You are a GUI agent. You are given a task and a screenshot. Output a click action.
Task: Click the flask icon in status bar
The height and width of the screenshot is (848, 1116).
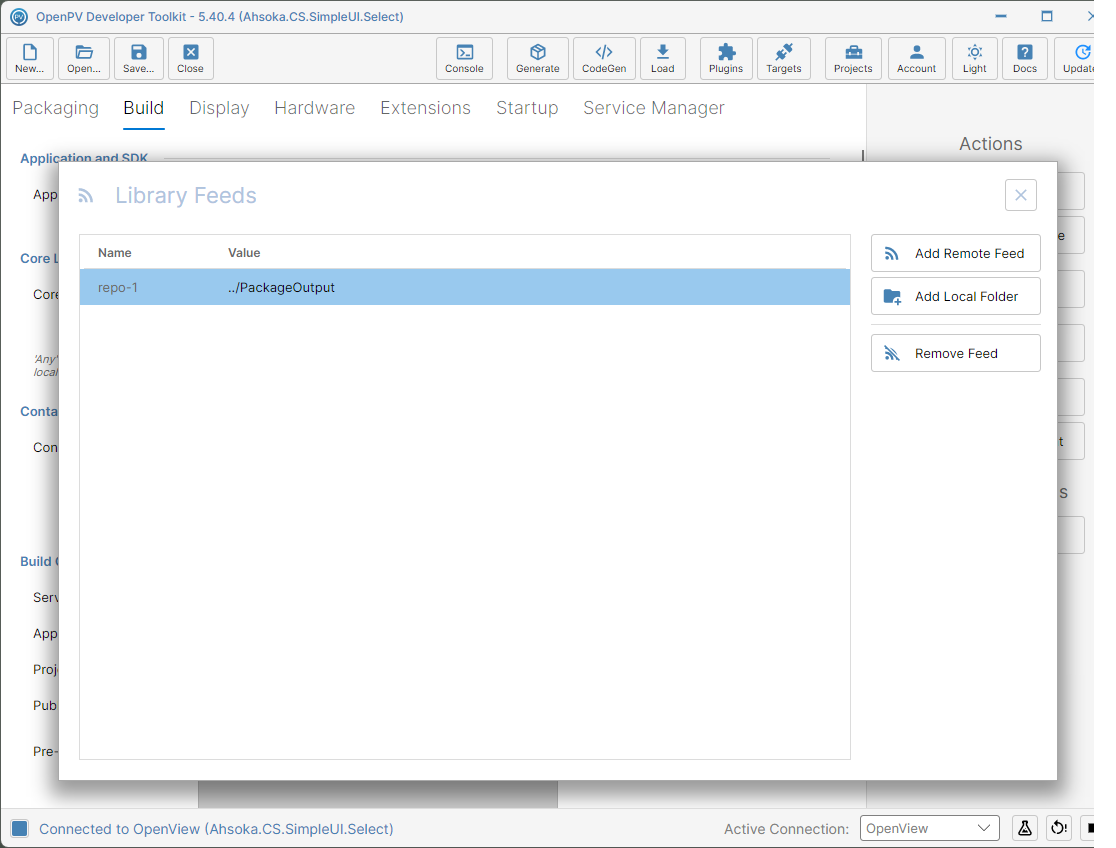pyautogui.click(x=1025, y=828)
